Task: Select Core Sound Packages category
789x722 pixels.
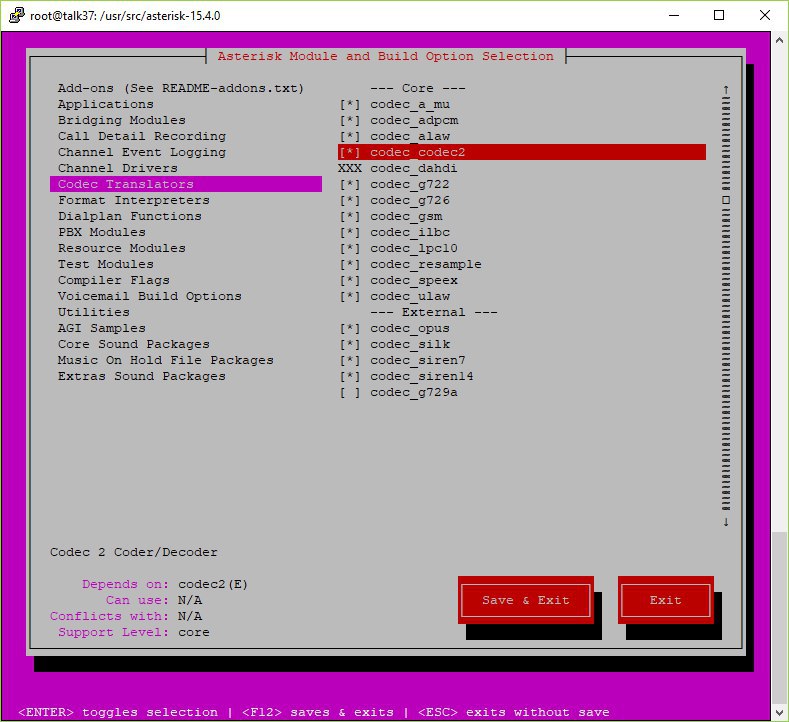Action: tap(134, 344)
